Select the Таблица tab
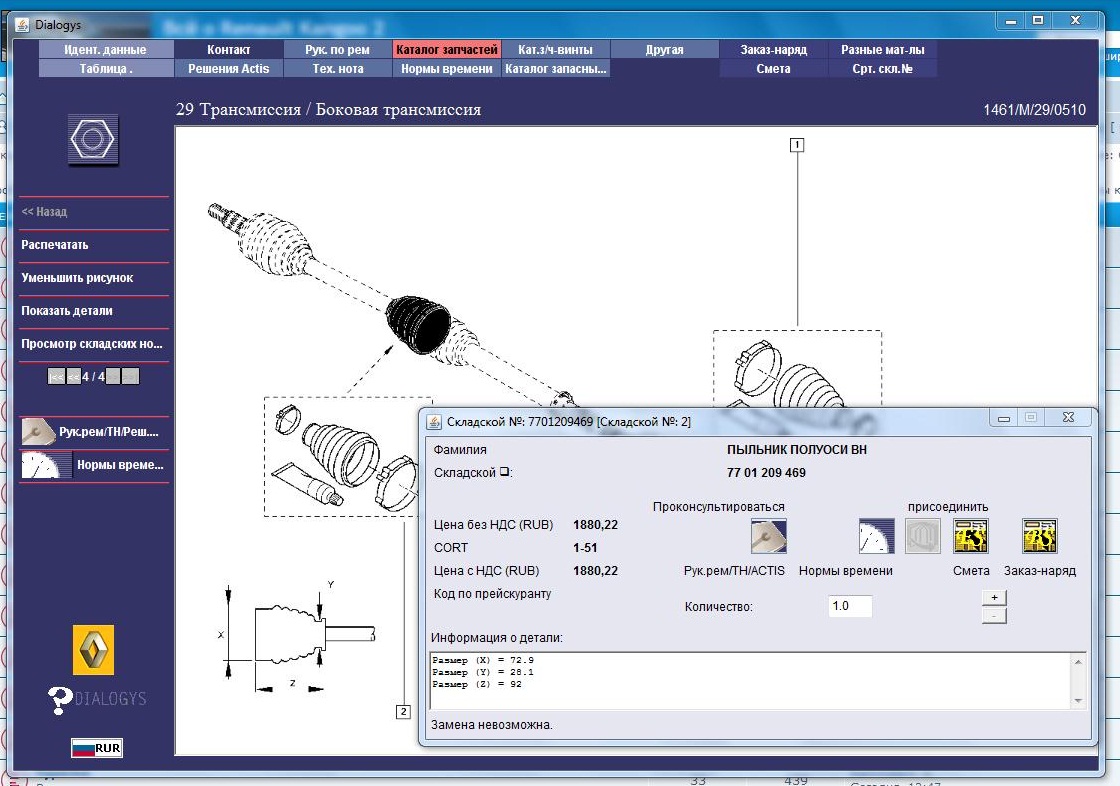 (x=106, y=69)
